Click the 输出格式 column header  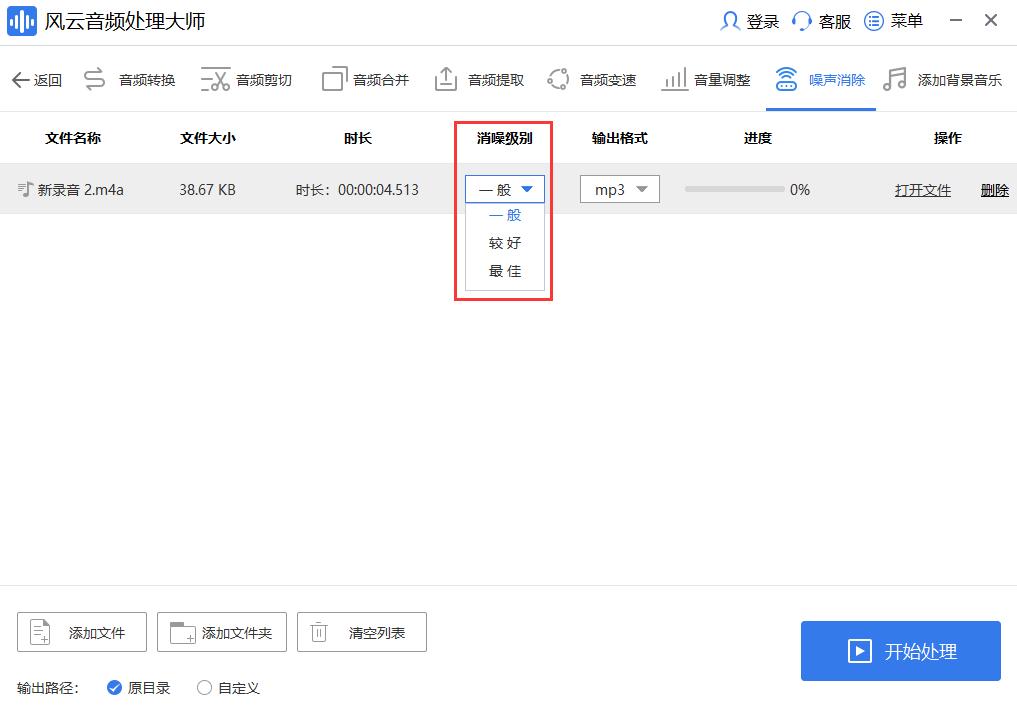pyautogui.click(x=620, y=138)
